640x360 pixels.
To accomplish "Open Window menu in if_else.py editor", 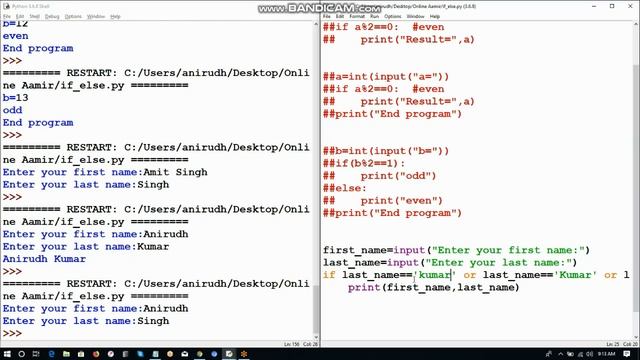I will pos(415,16).
